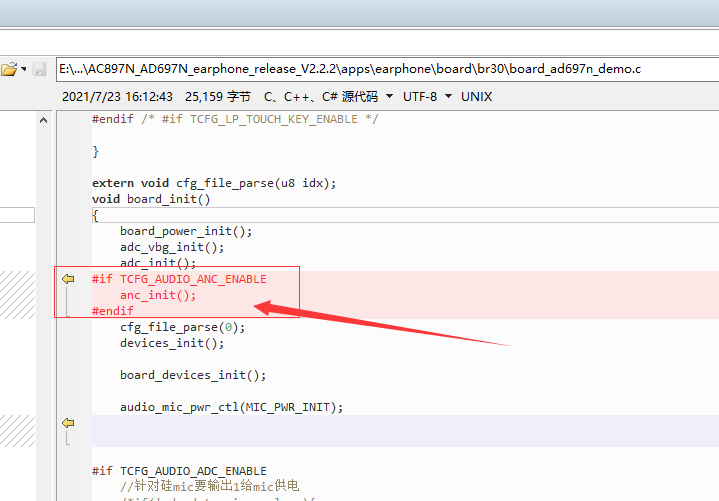Screen dimensions: 719x501
Task: Click the extern void cfg_file_parse line
Action: click(214, 183)
